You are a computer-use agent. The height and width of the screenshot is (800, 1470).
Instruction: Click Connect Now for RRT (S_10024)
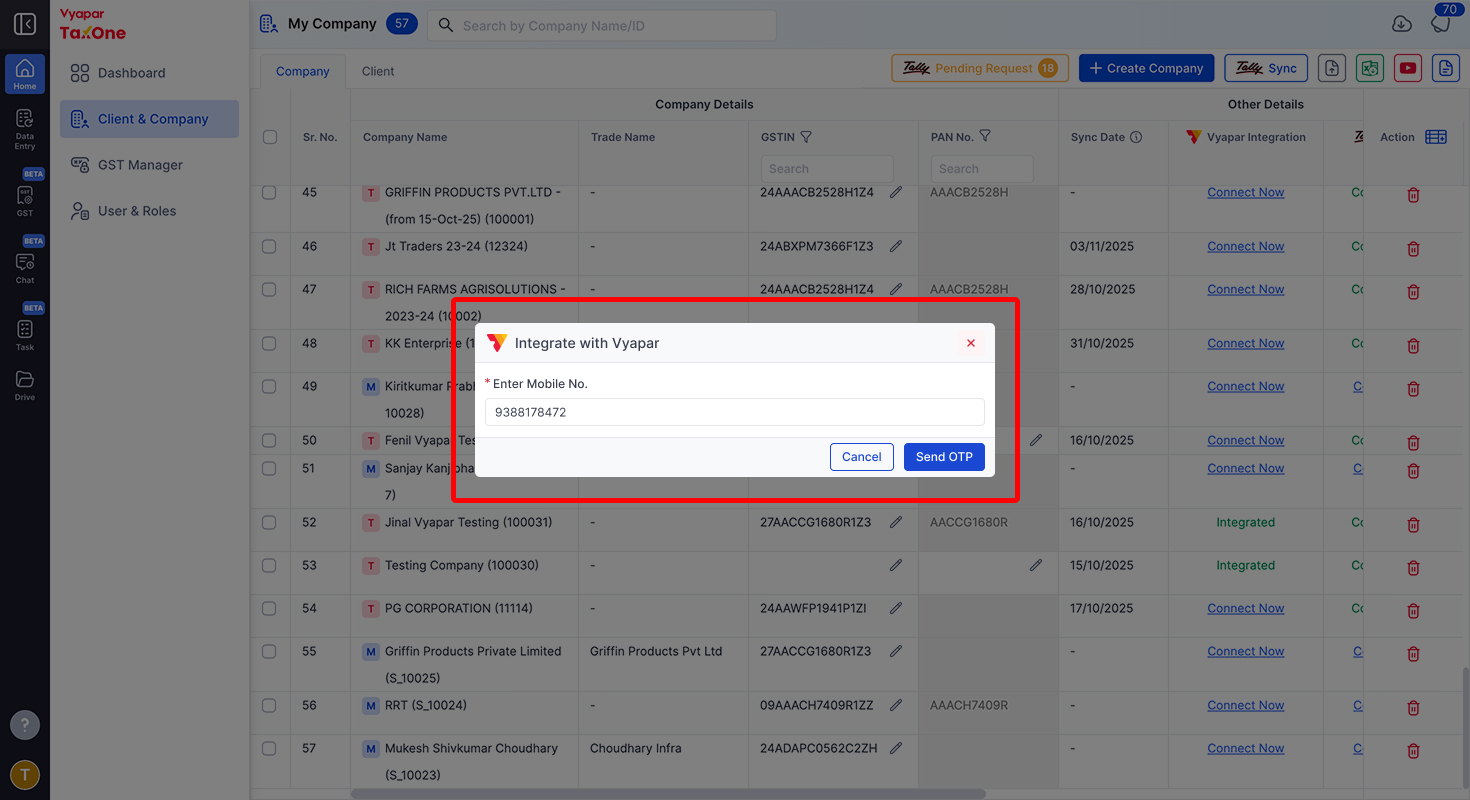[x=1245, y=705]
